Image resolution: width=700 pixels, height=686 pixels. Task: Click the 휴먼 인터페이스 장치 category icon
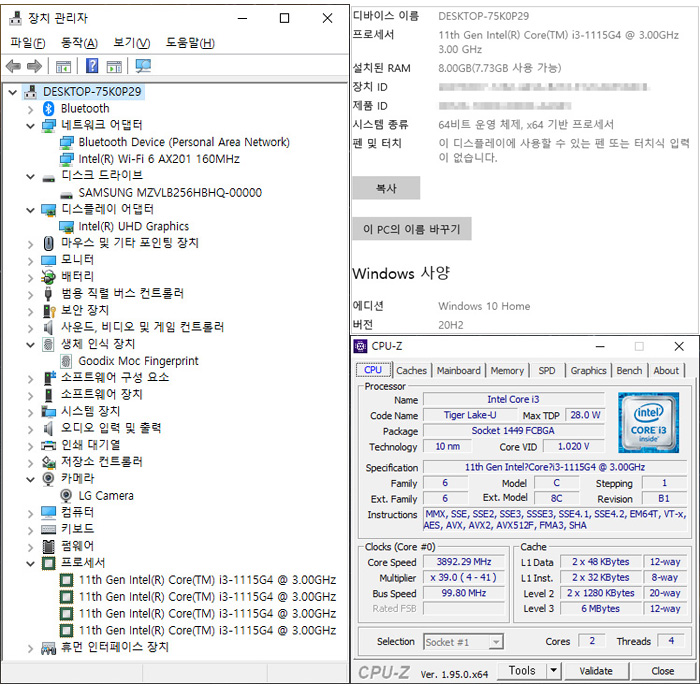[48, 648]
